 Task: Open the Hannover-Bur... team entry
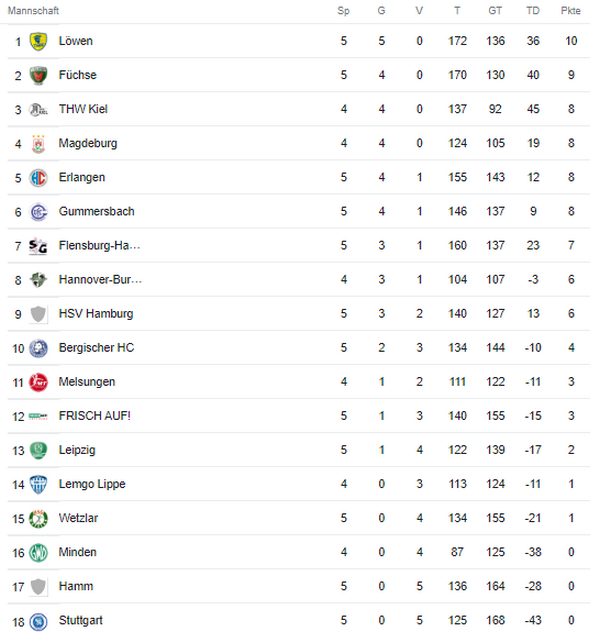click(100, 280)
